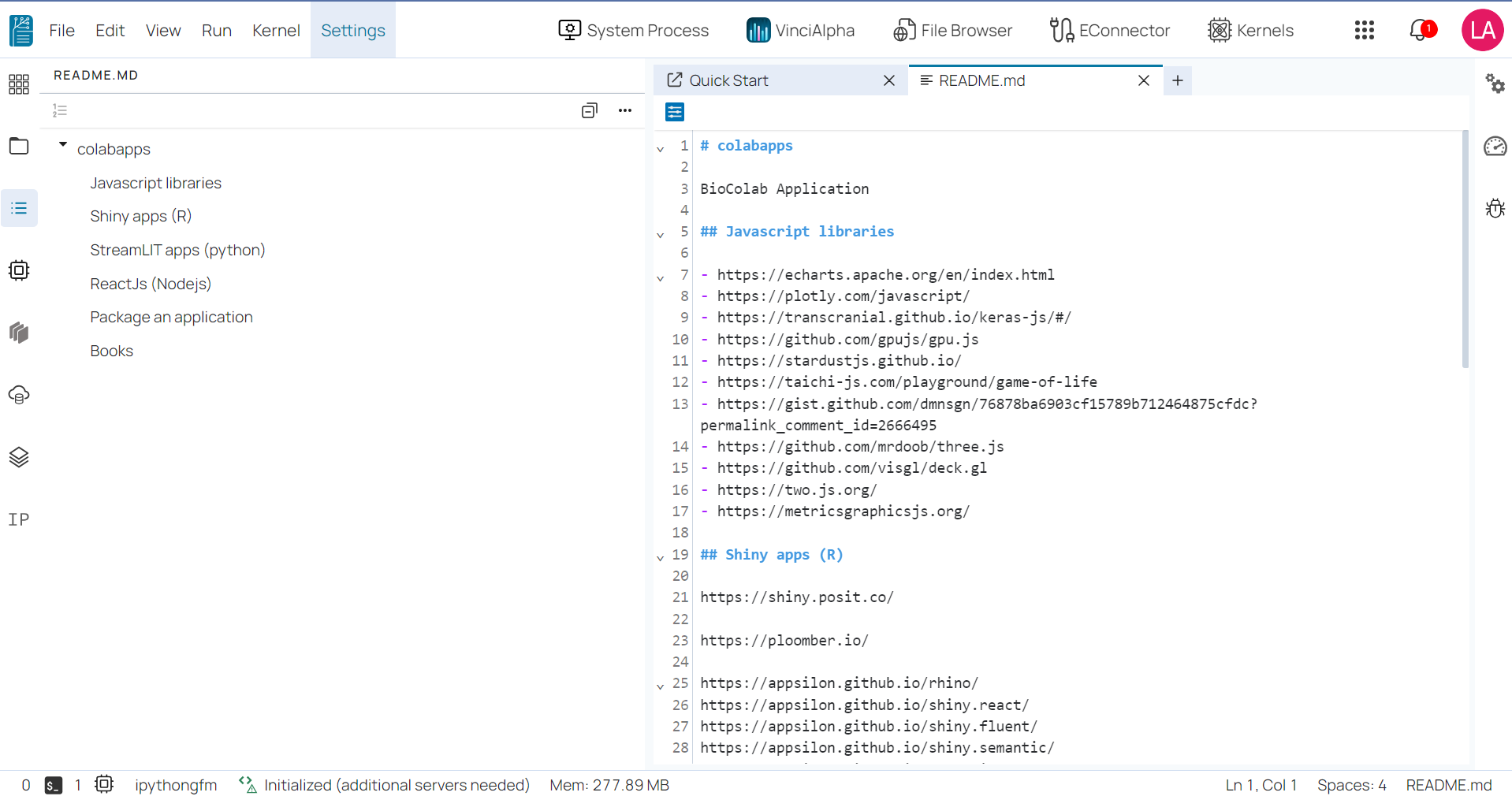
Task: Click the language server status icon
Action: [x=248, y=784]
